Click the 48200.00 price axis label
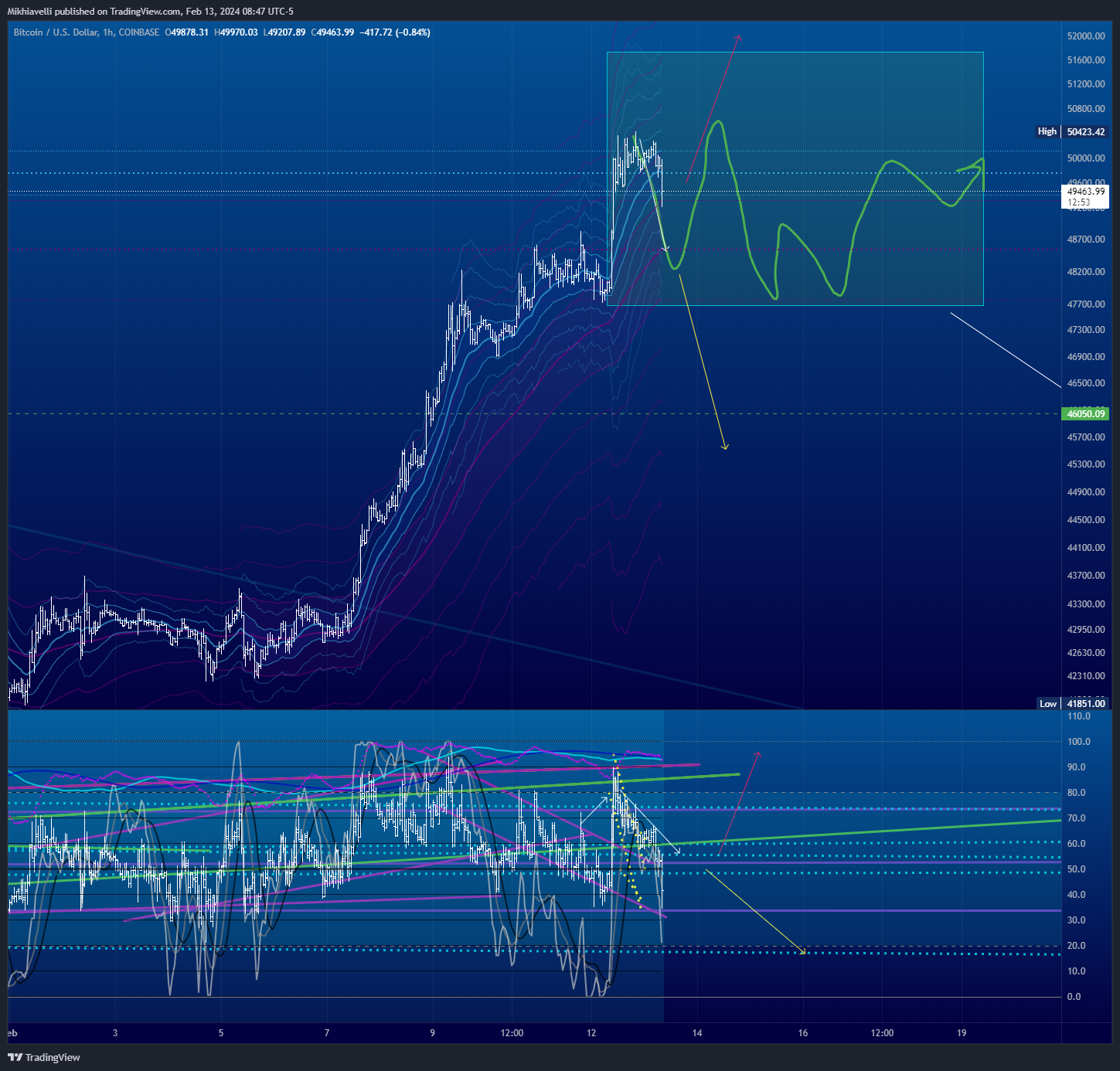Image resolution: width=1120 pixels, height=1071 pixels. [1086, 272]
